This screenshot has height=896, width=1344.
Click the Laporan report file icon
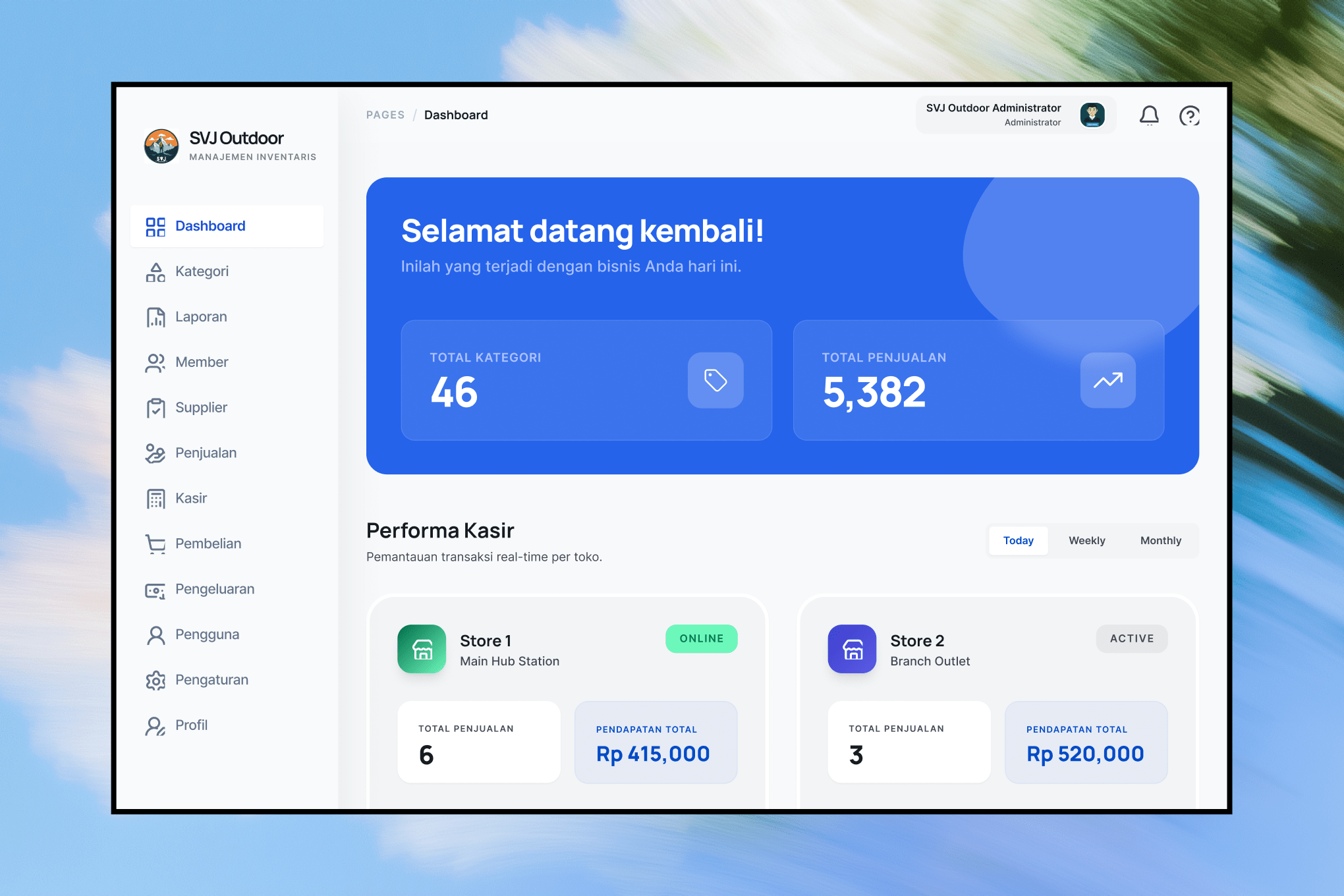[155, 318]
